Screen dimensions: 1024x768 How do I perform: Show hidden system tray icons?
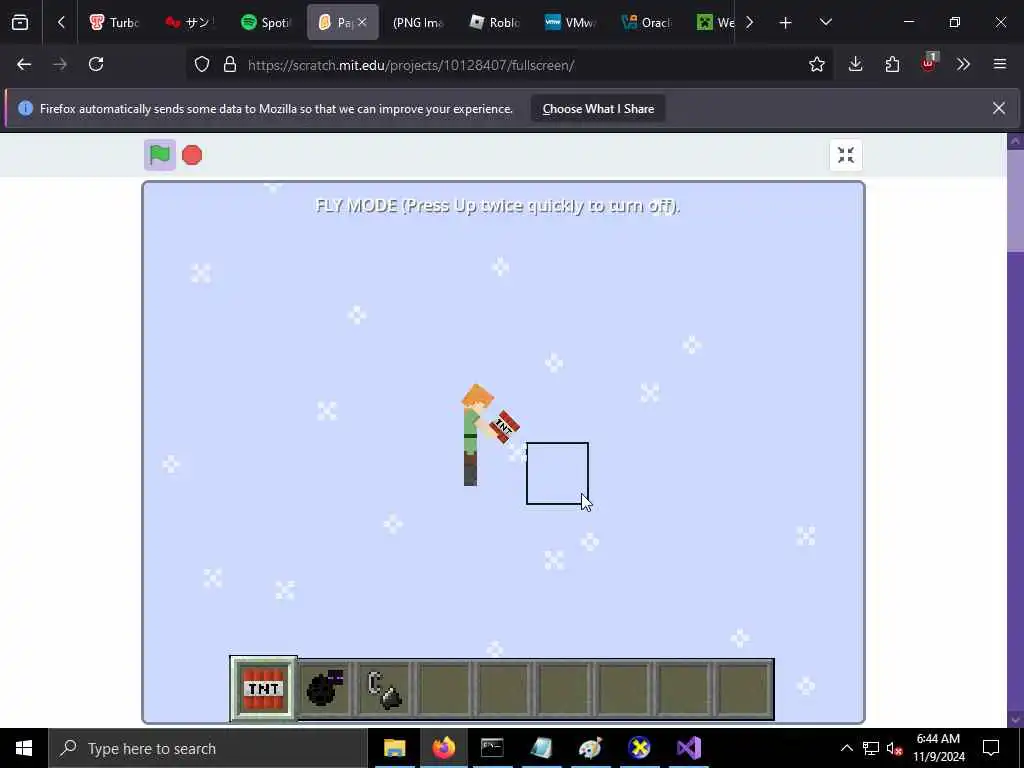pos(846,748)
